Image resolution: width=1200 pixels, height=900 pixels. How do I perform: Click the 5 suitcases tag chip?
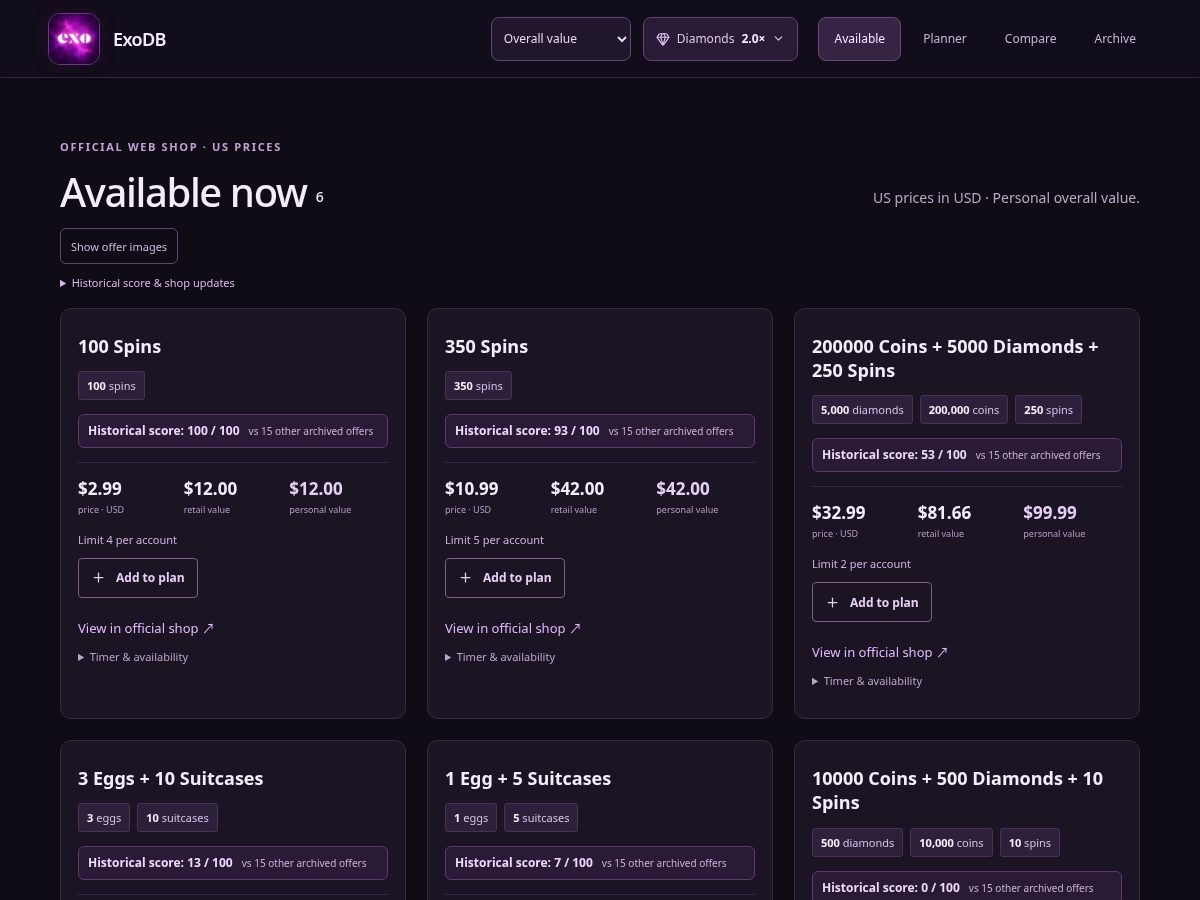[541, 818]
